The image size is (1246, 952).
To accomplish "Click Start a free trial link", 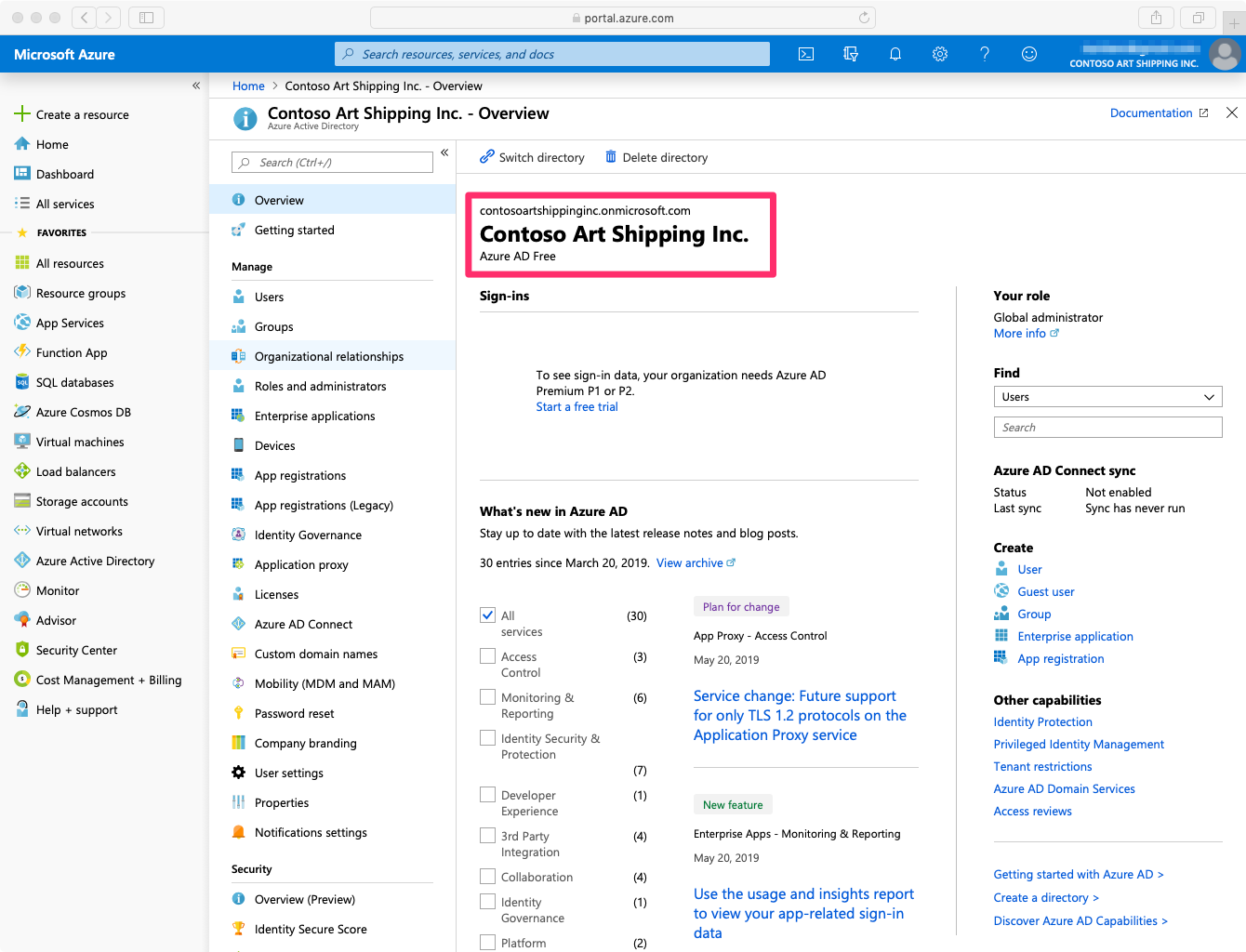I will coord(577,407).
